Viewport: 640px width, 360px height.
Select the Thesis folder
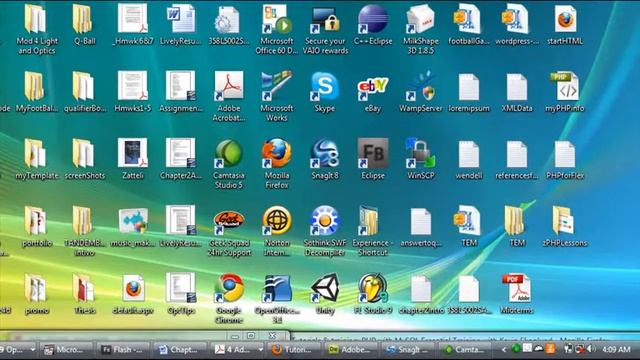point(83,289)
